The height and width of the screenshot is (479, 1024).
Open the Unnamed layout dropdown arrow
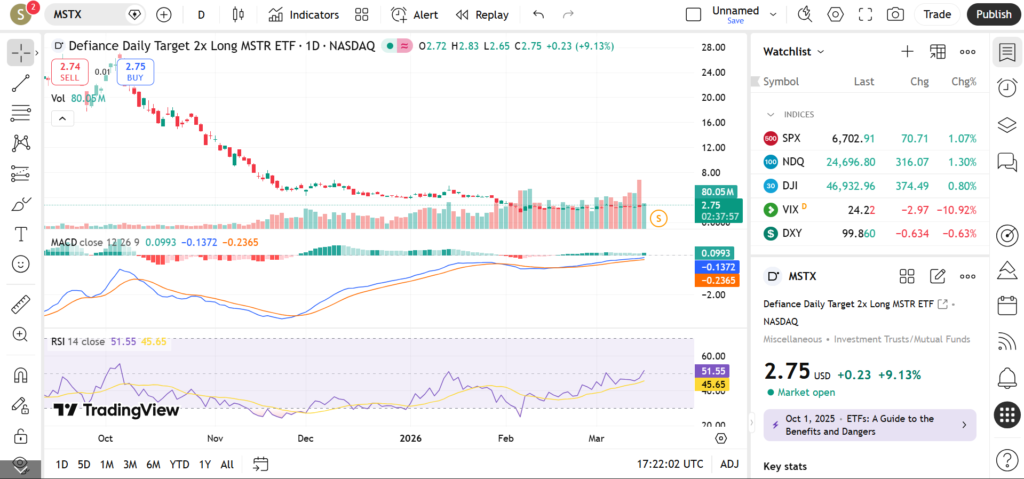tap(772, 15)
